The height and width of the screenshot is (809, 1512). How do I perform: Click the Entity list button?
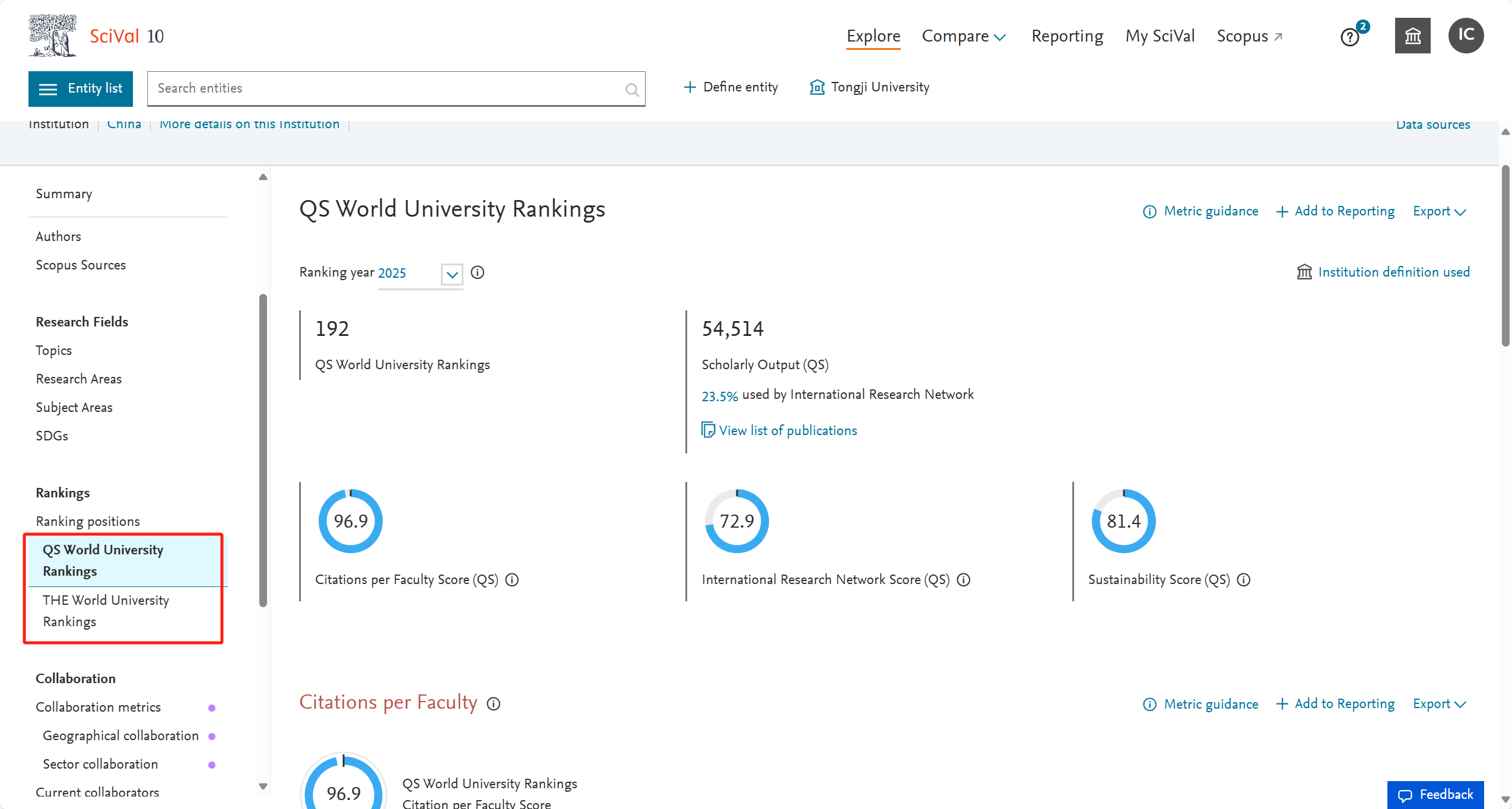coord(81,89)
